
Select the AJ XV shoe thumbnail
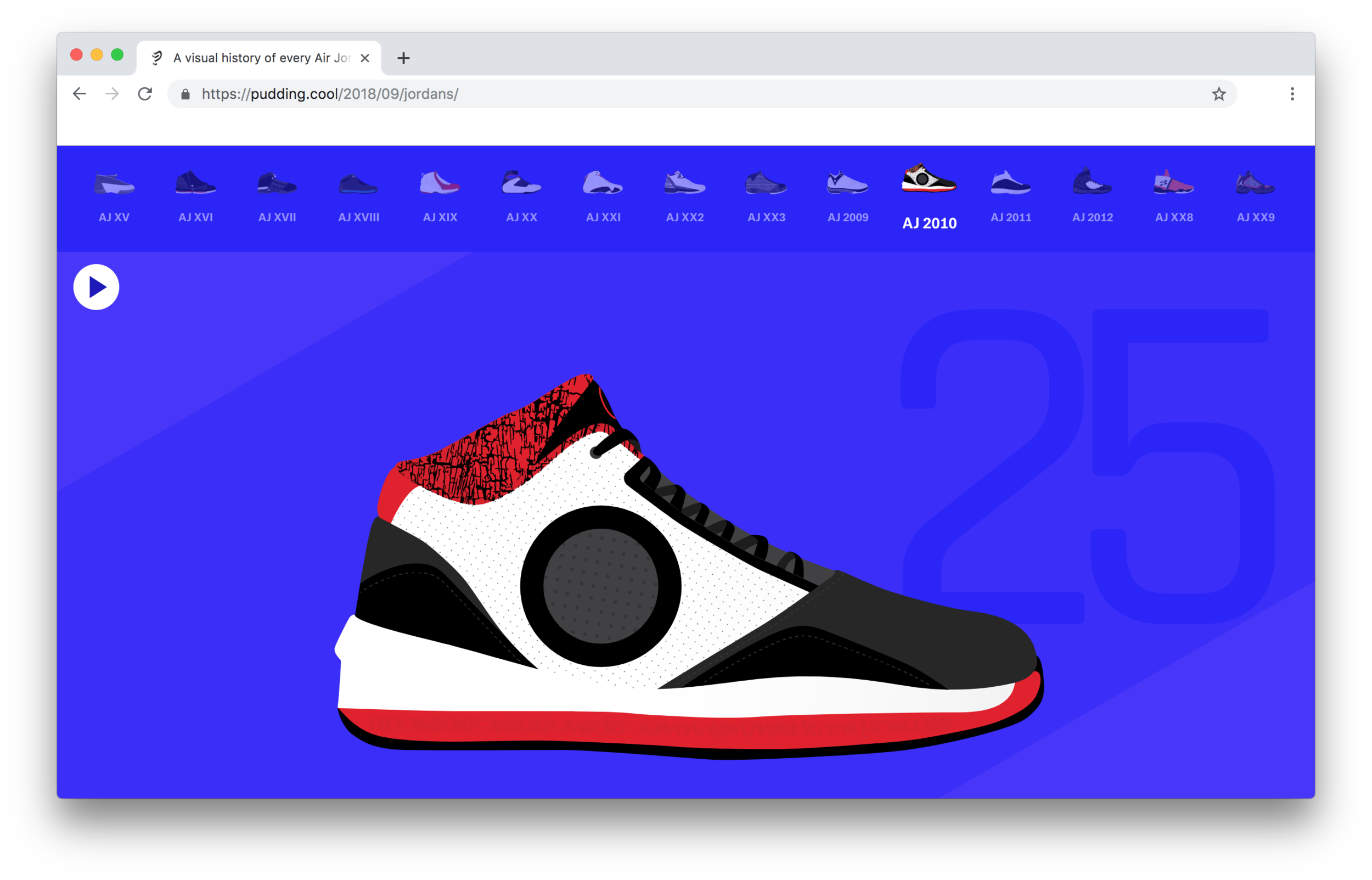point(114,183)
